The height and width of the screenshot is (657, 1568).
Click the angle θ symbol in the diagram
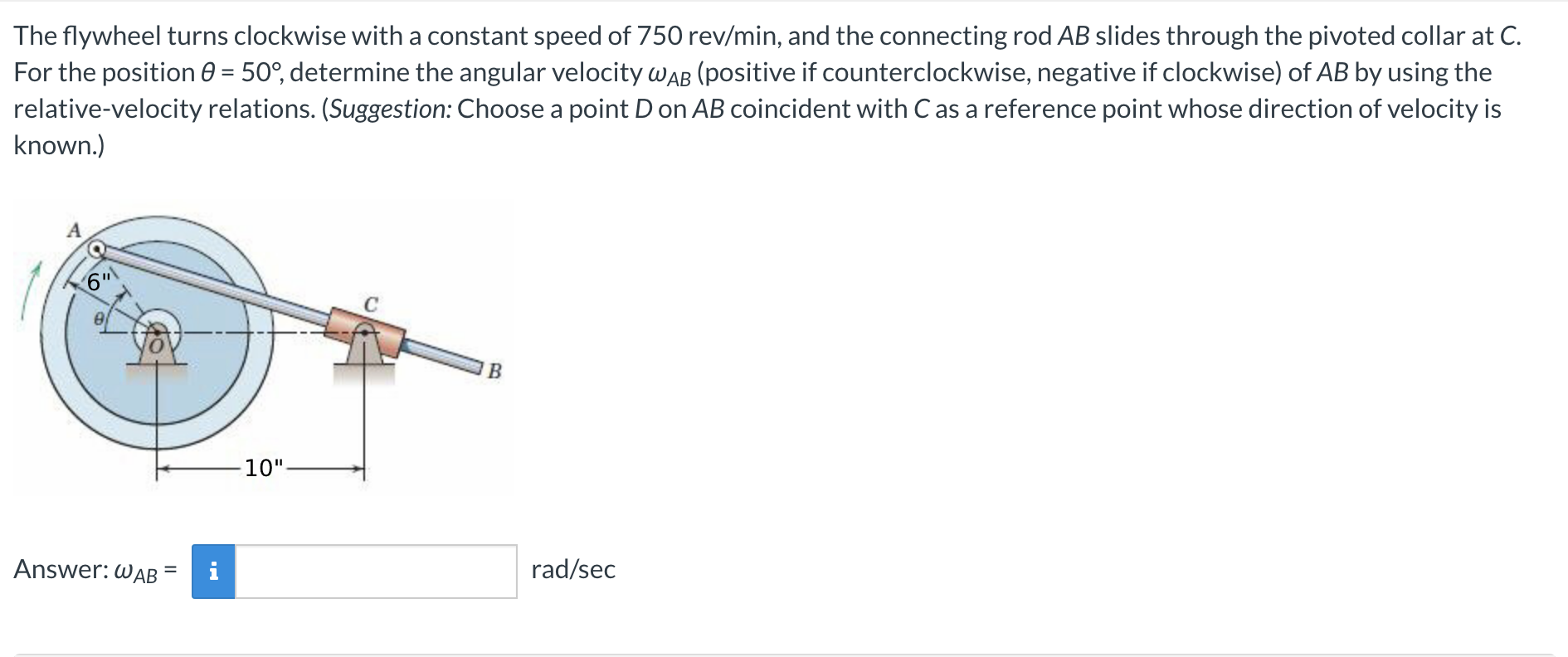click(100, 319)
